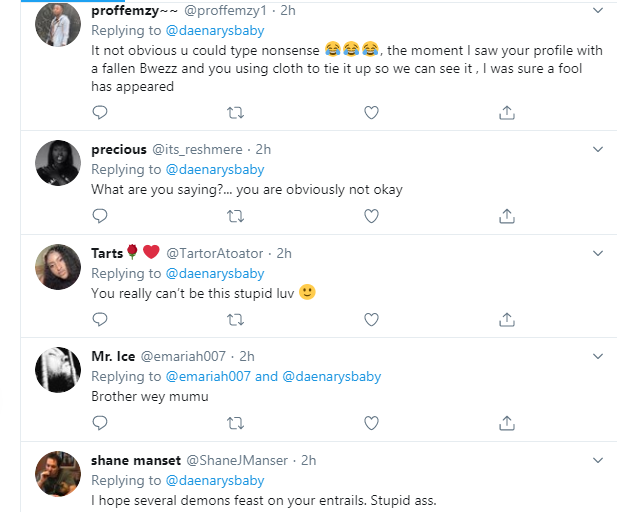Expand the menu chevron on precious's tweet

pos(598,149)
